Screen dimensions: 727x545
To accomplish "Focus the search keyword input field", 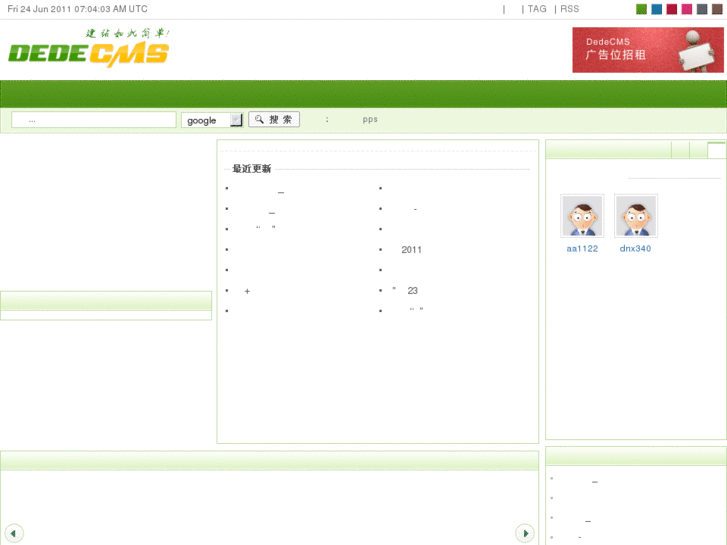I will [94, 120].
